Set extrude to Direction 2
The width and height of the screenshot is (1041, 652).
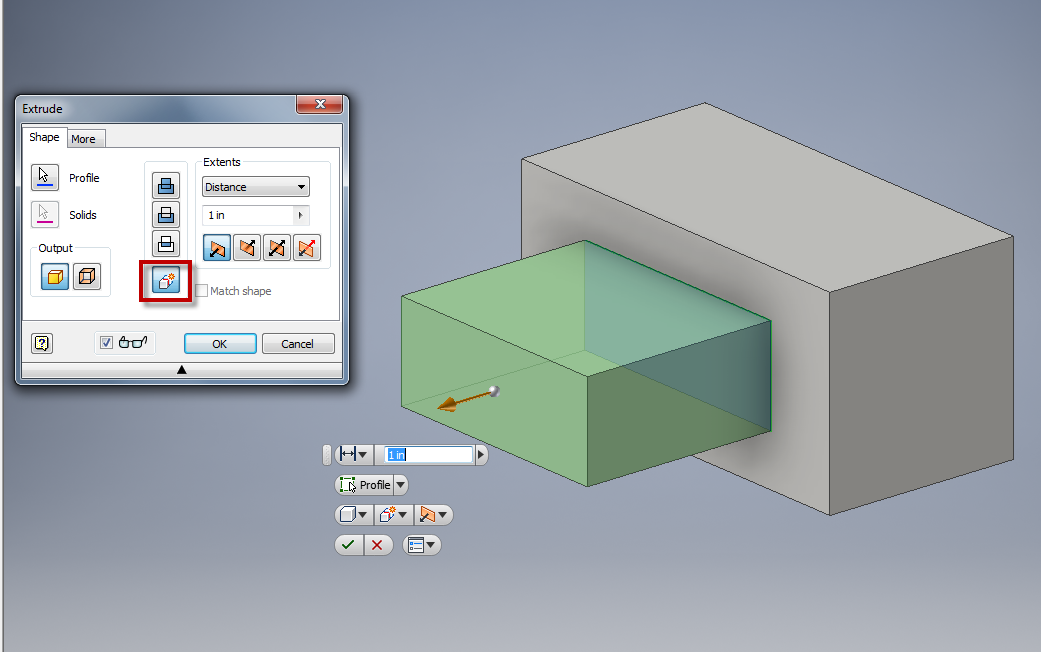coord(247,248)
